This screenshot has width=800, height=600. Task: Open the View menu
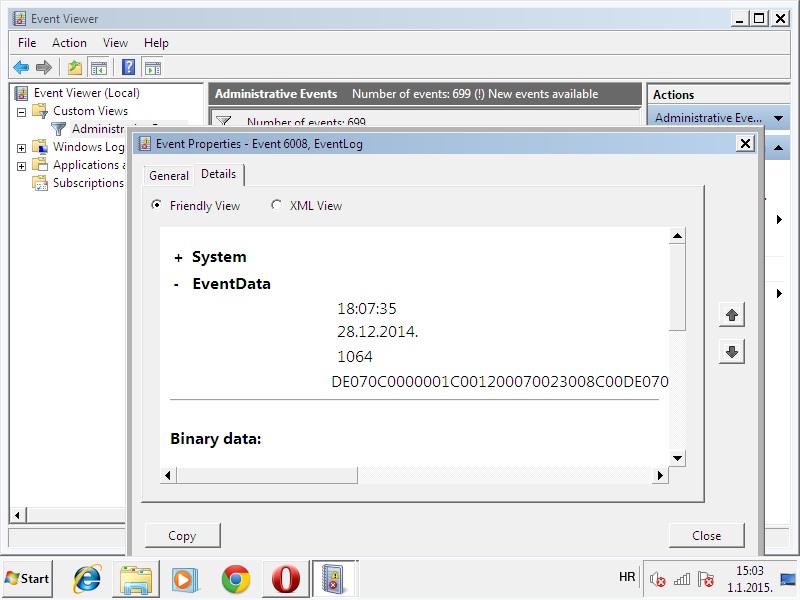pyautogui.click(x=115, y=43)
